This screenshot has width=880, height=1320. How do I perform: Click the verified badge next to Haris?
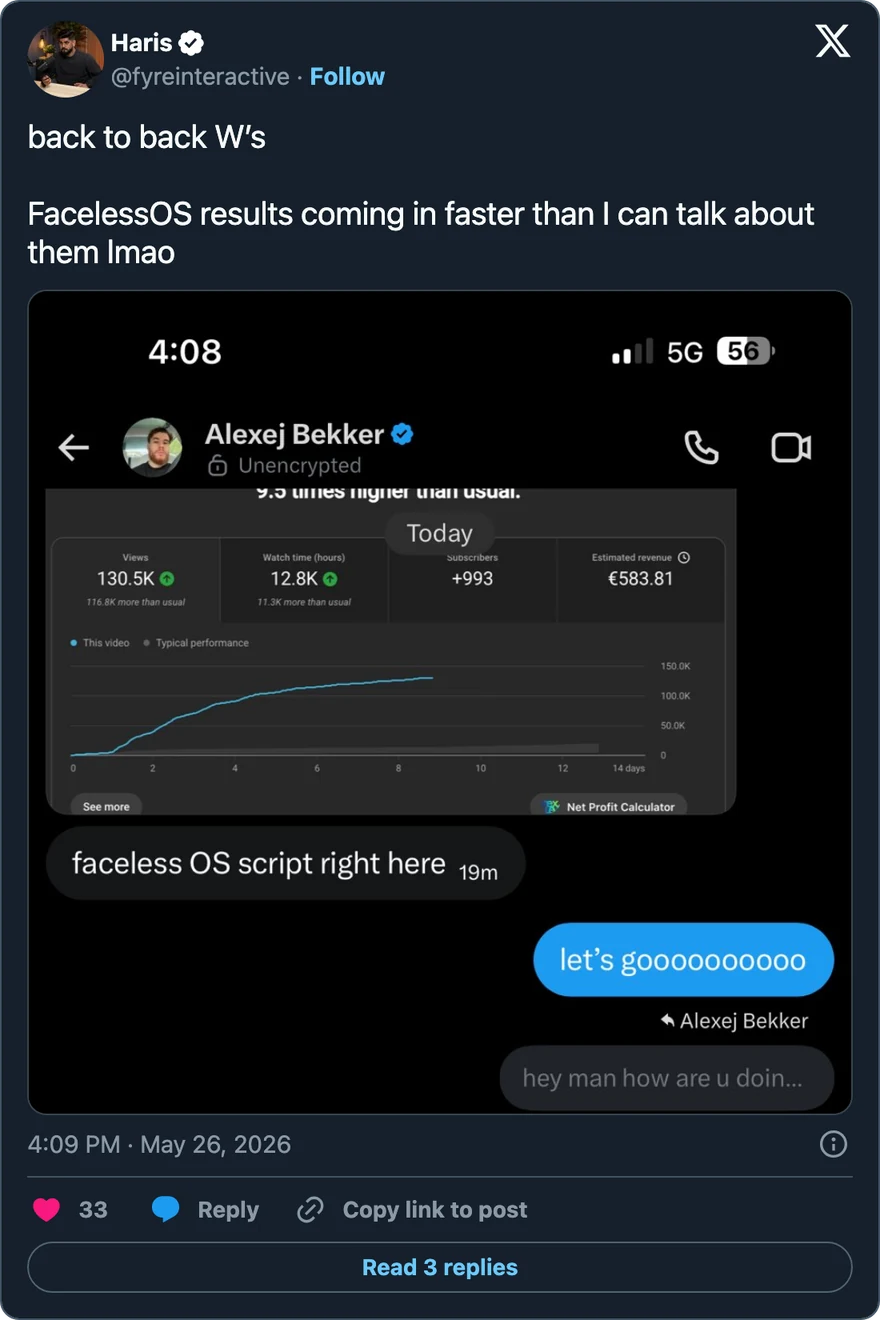point(191,43)
